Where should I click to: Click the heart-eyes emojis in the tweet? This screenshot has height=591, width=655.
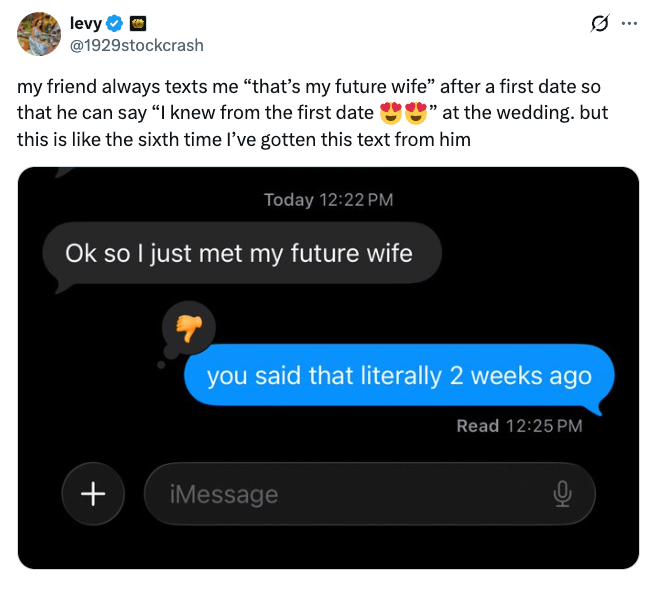(402, 114)
